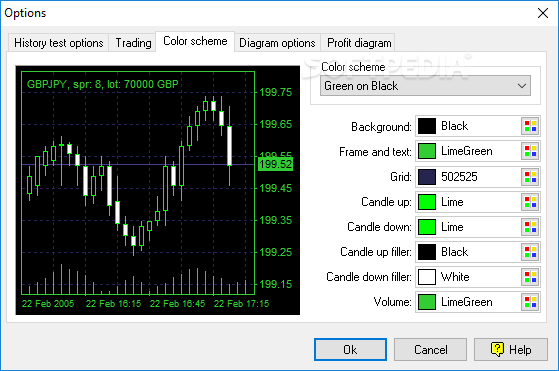This screenshot has height=371, width=559.
Task: Click the 22 Feb 17:15 time label
Action: pos(241,304)
